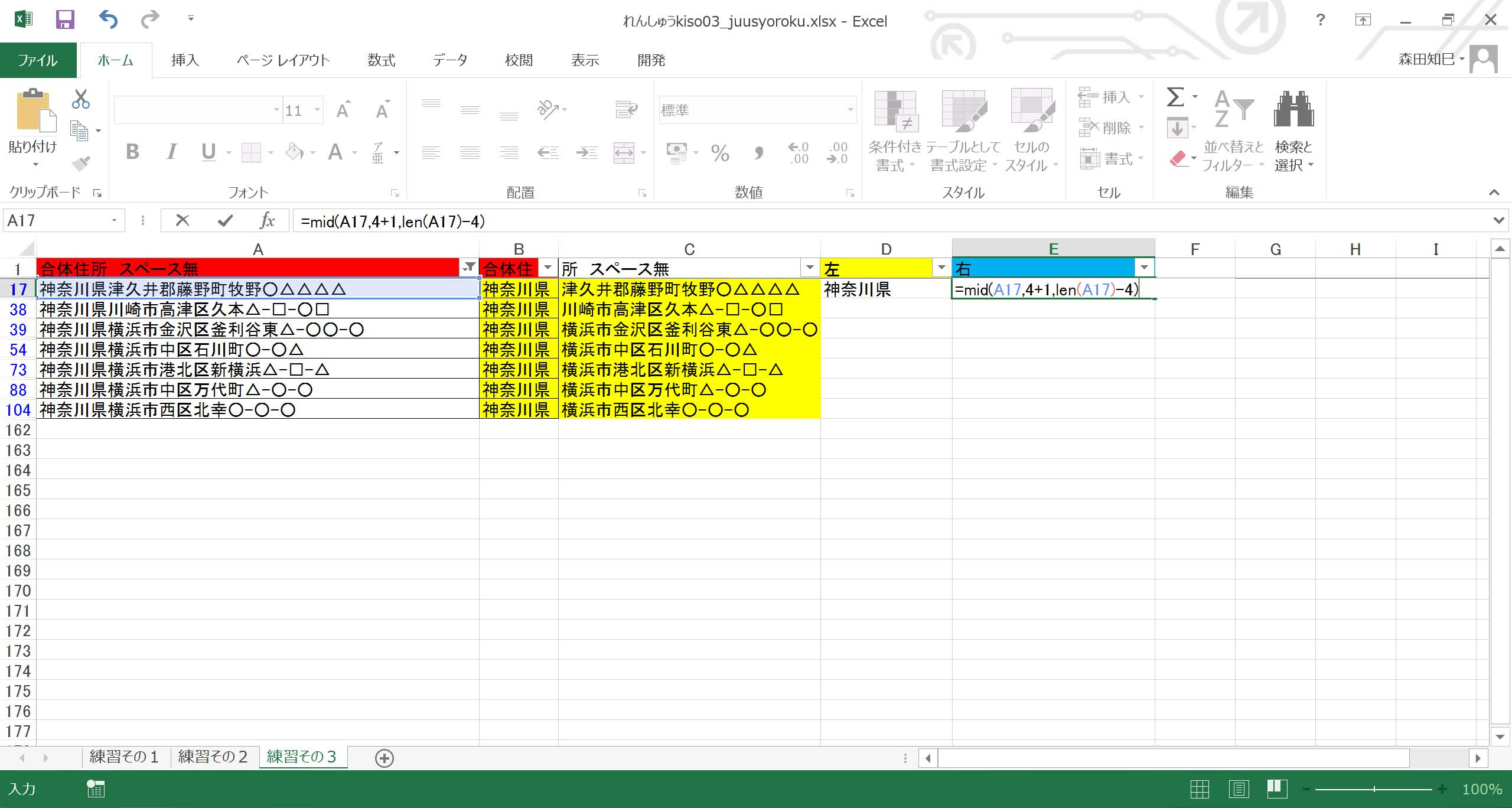1512x808 pixels.
Task: Open the filter dropdown for 左 column
Action: coord(941,268)
